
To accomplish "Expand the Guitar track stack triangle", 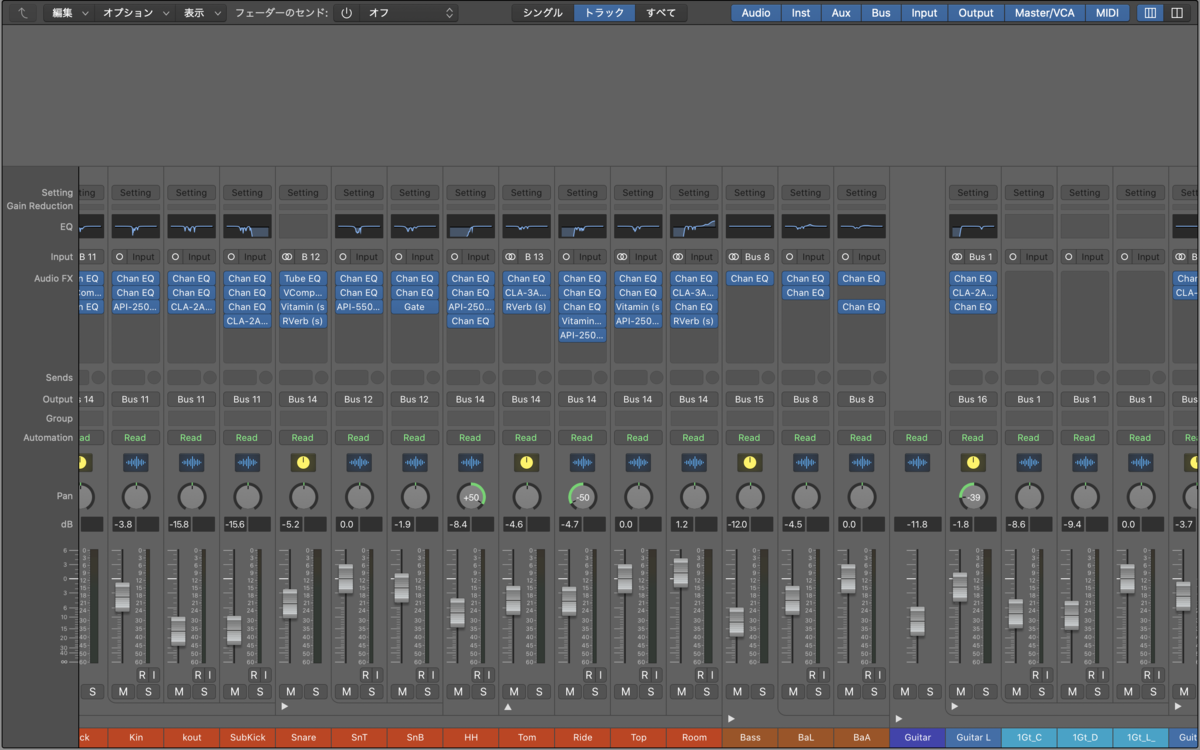I will pyautogui.click(x=899, y=718).
